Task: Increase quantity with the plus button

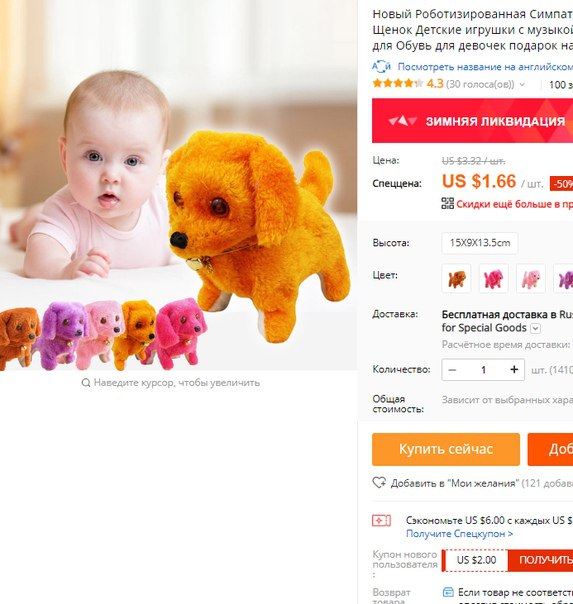Action: click(514, 370)
